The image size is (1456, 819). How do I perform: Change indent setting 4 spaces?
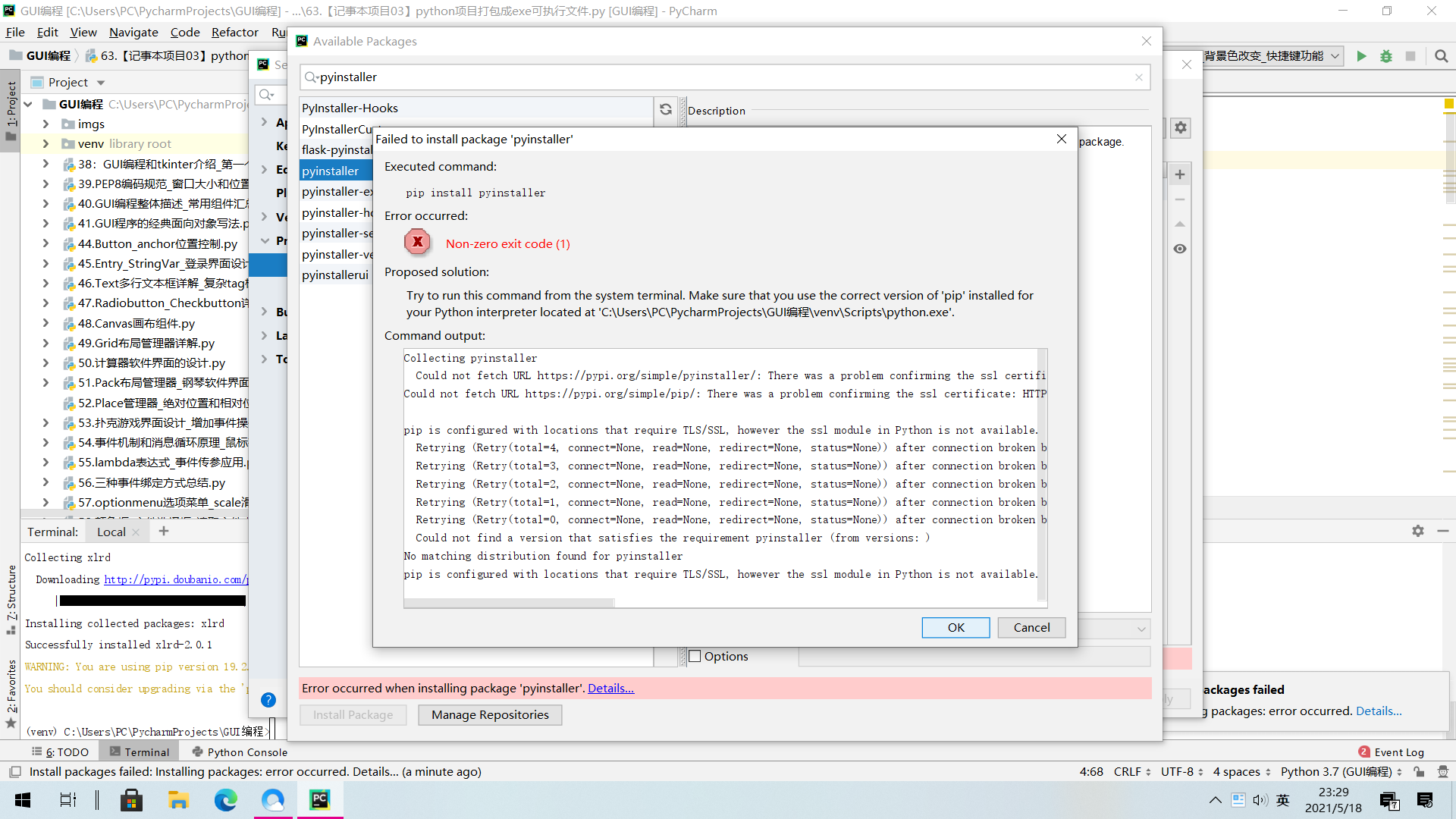click(x=1241, y=772)
